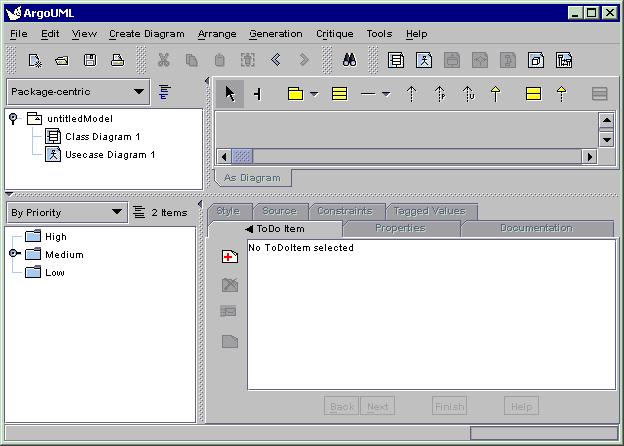
Task: Click the Paste clipboard icon
Action: coord(220,60)
